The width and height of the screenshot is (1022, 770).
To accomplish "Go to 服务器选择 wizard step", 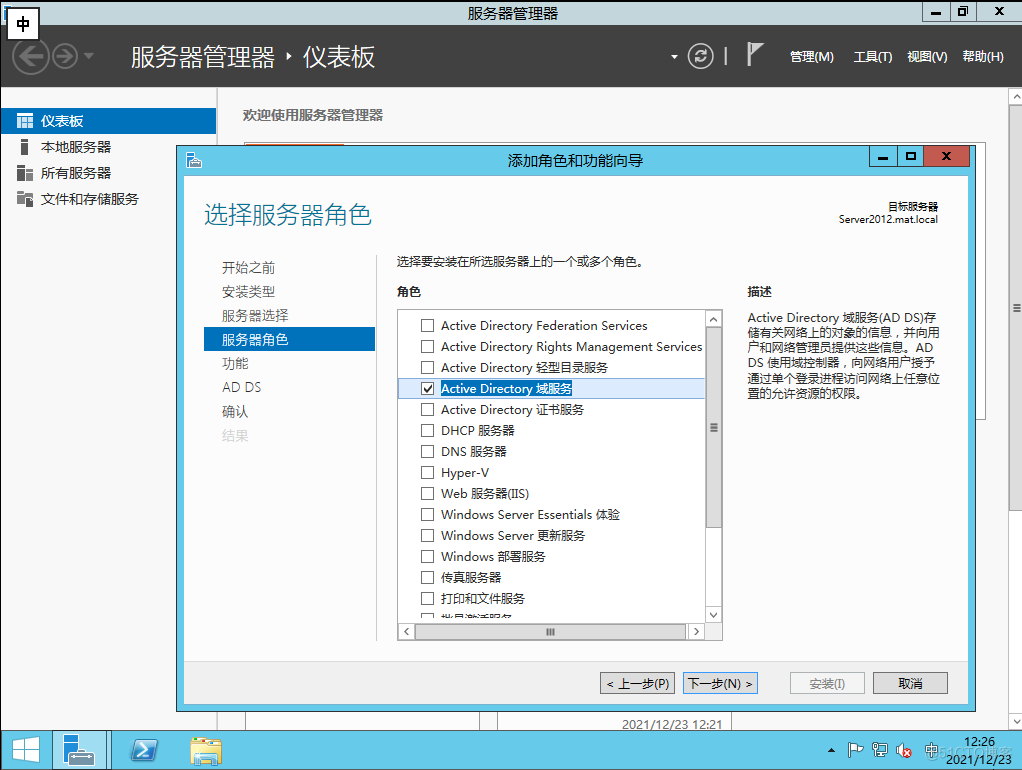I will coord(255,316).
